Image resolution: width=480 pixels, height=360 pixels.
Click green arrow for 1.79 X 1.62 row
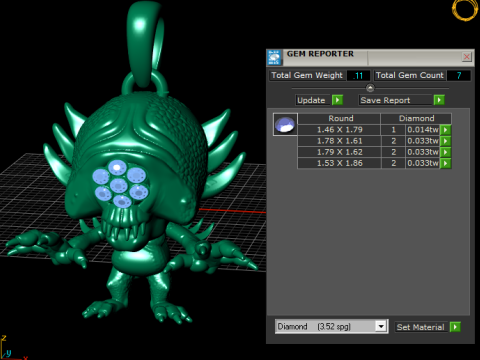click(x=446, y=152)
